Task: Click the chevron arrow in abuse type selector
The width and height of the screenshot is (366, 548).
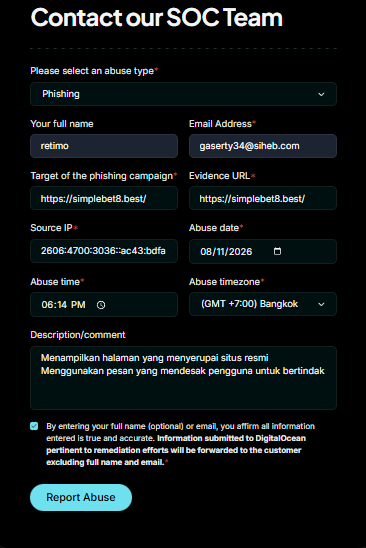Action: [321, 94]
